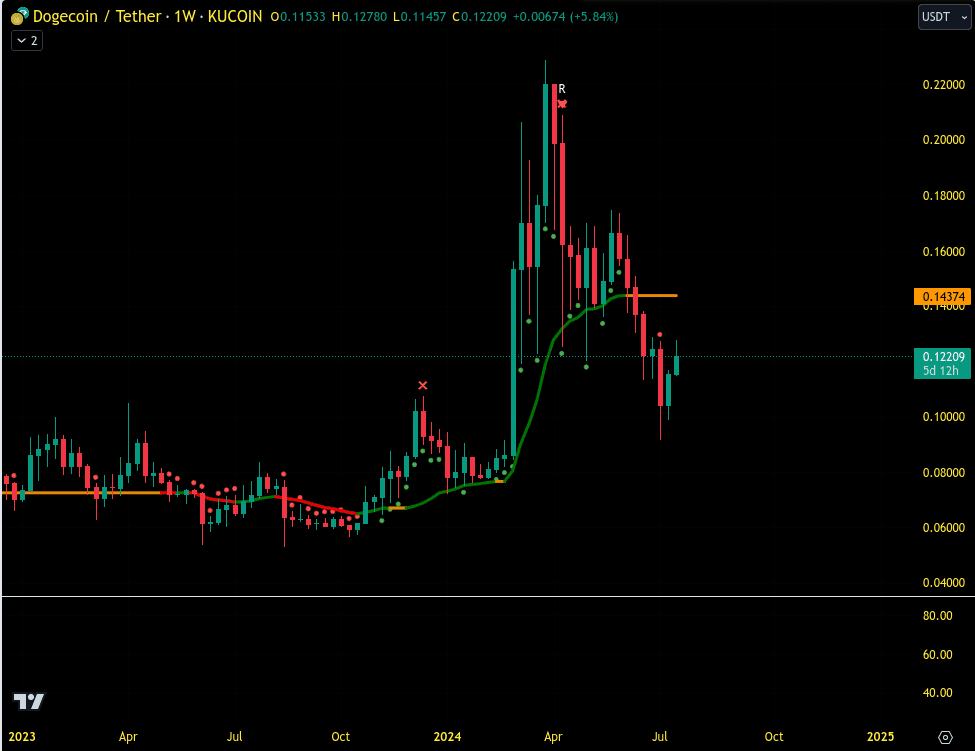Open the USDT currency dropdown
Viewport: 975px width, 751px height.
tap(945, 17)
